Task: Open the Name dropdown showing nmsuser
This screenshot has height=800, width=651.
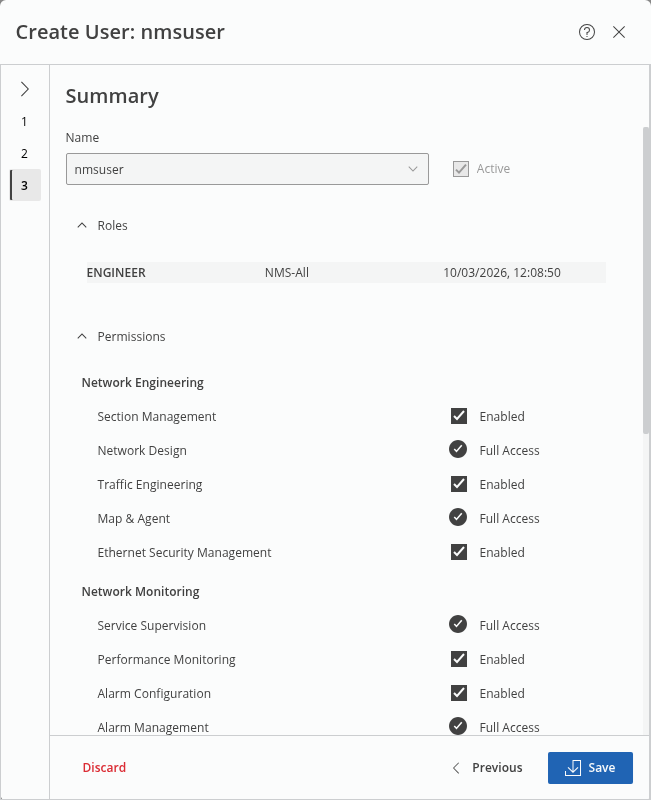Action: tap(247, 169)
